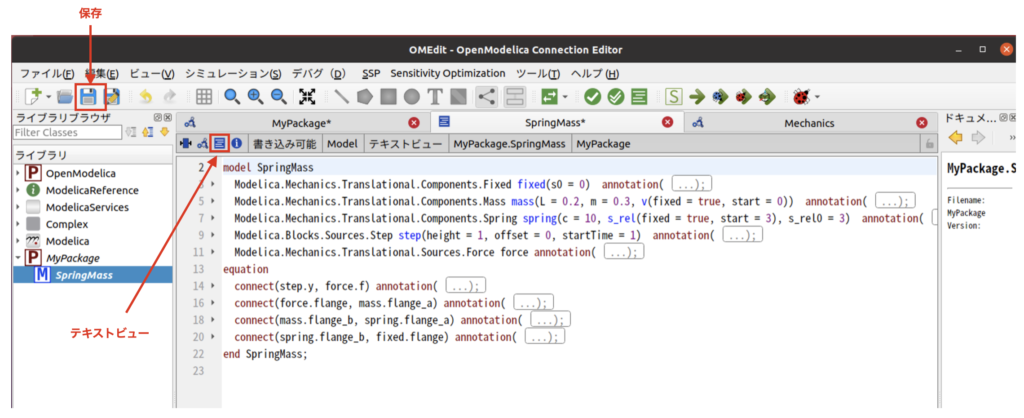Expand the ModelicaServices library node
1024x418 pixels.
coord(17,207)
